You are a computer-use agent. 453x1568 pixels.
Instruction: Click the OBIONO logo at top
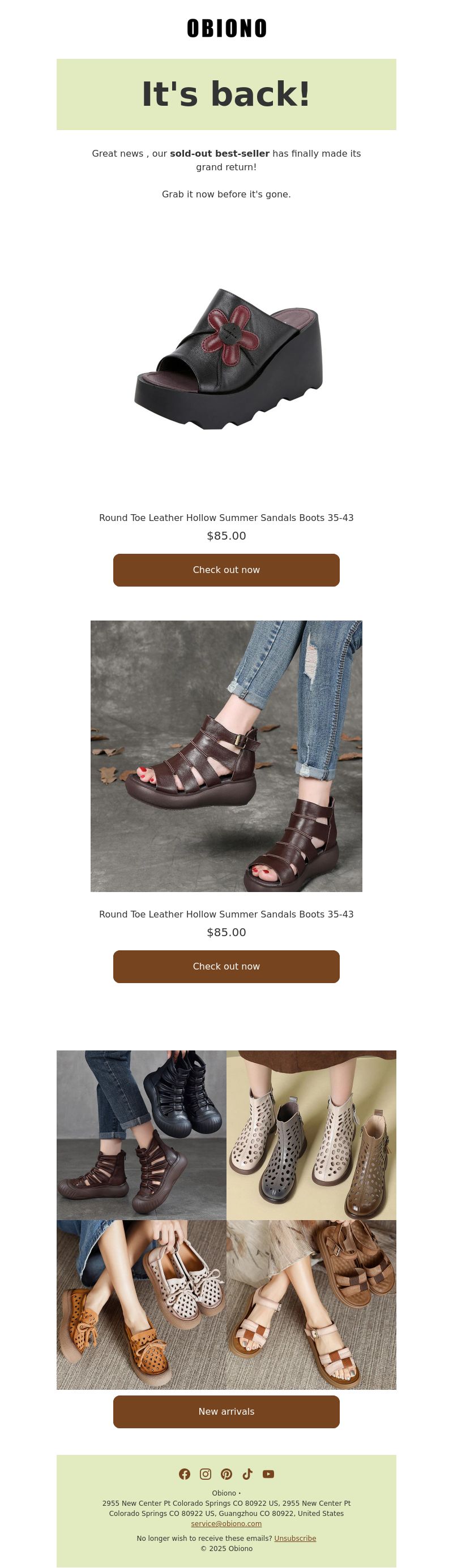point(226,28)
